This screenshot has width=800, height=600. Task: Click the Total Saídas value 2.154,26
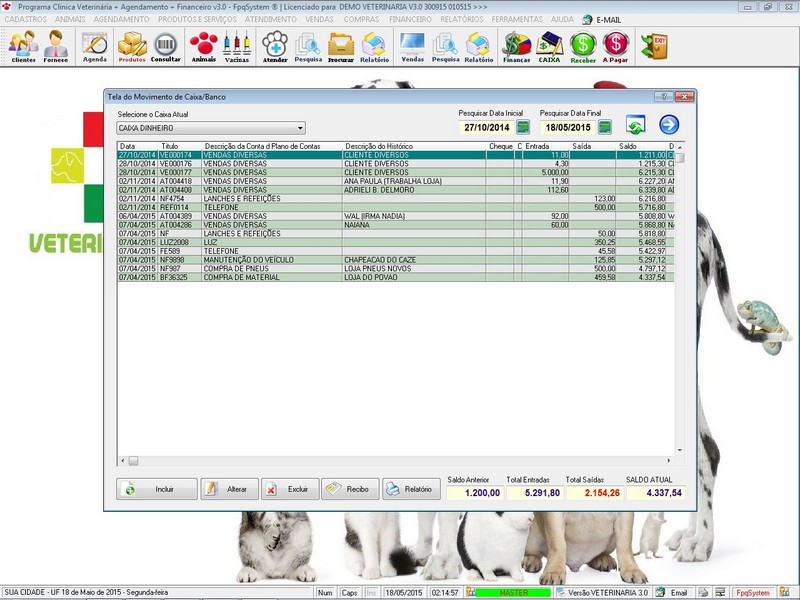click(x=595, y=493)
